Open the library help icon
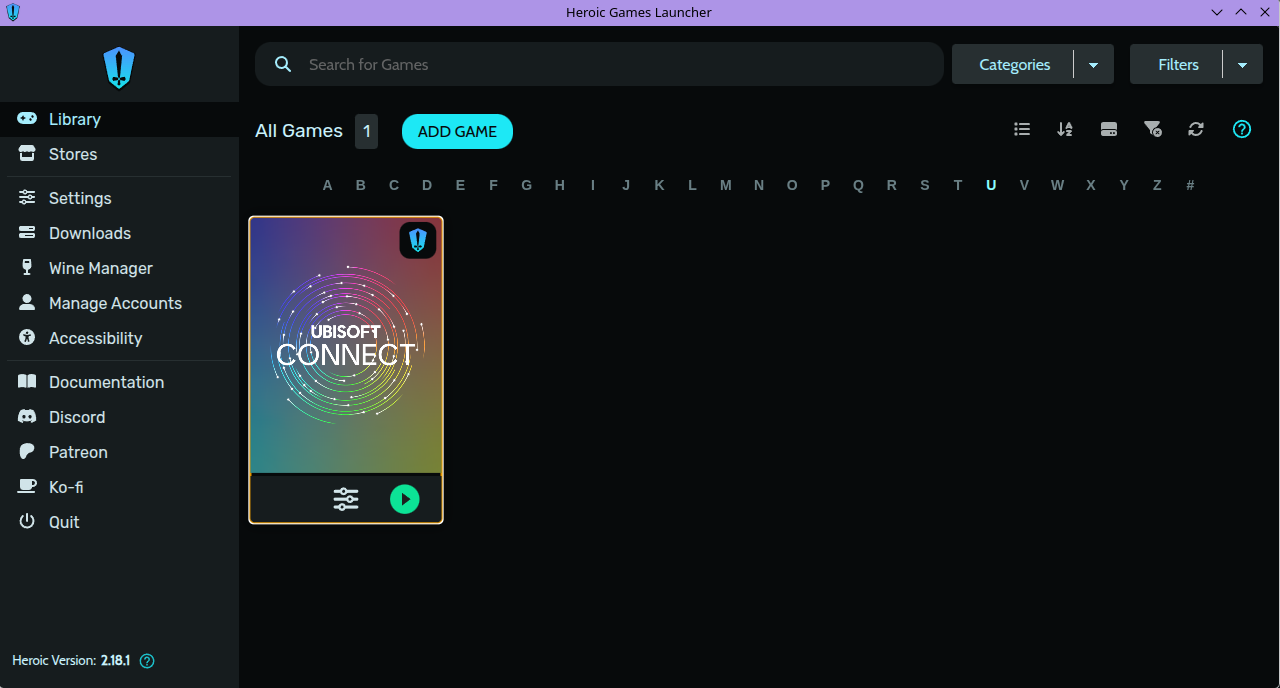Viewport: 1280px width, 688px height. (1242, 129)
